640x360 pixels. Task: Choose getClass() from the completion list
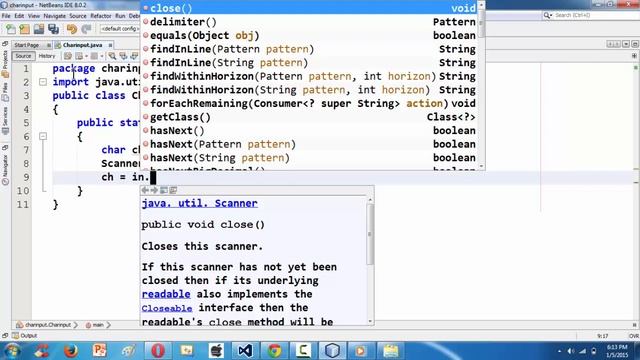pos(309,117)
